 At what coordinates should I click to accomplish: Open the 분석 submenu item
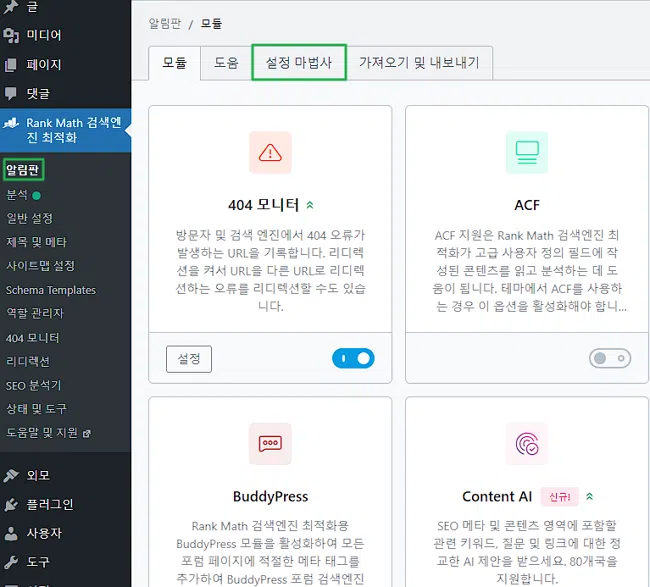17,195
